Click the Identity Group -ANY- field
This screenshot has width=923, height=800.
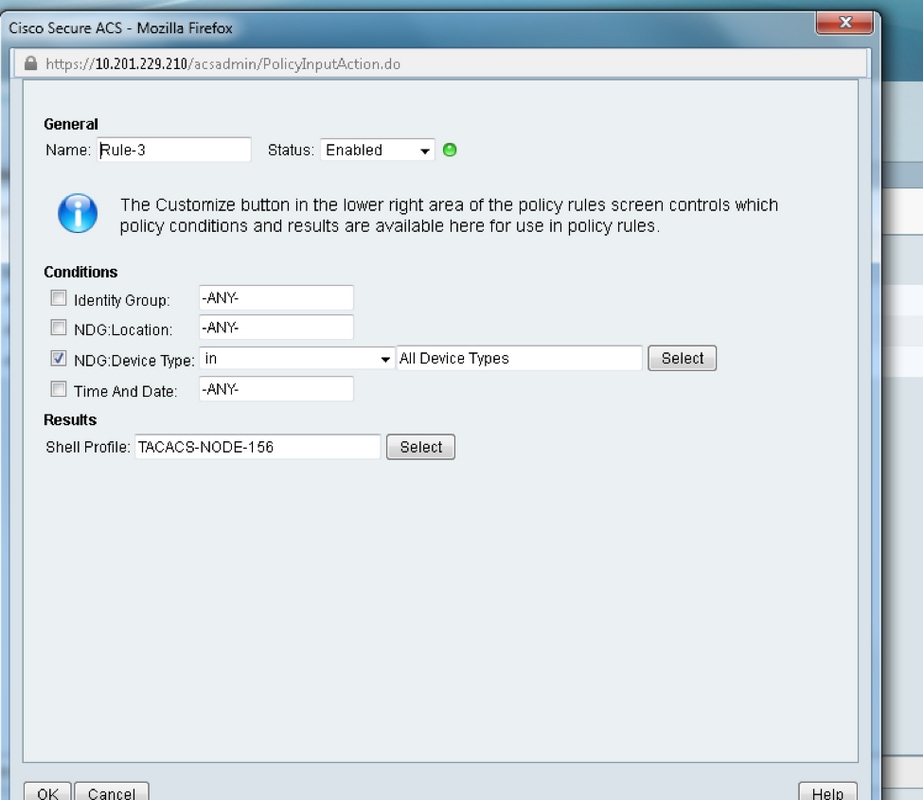276,298
